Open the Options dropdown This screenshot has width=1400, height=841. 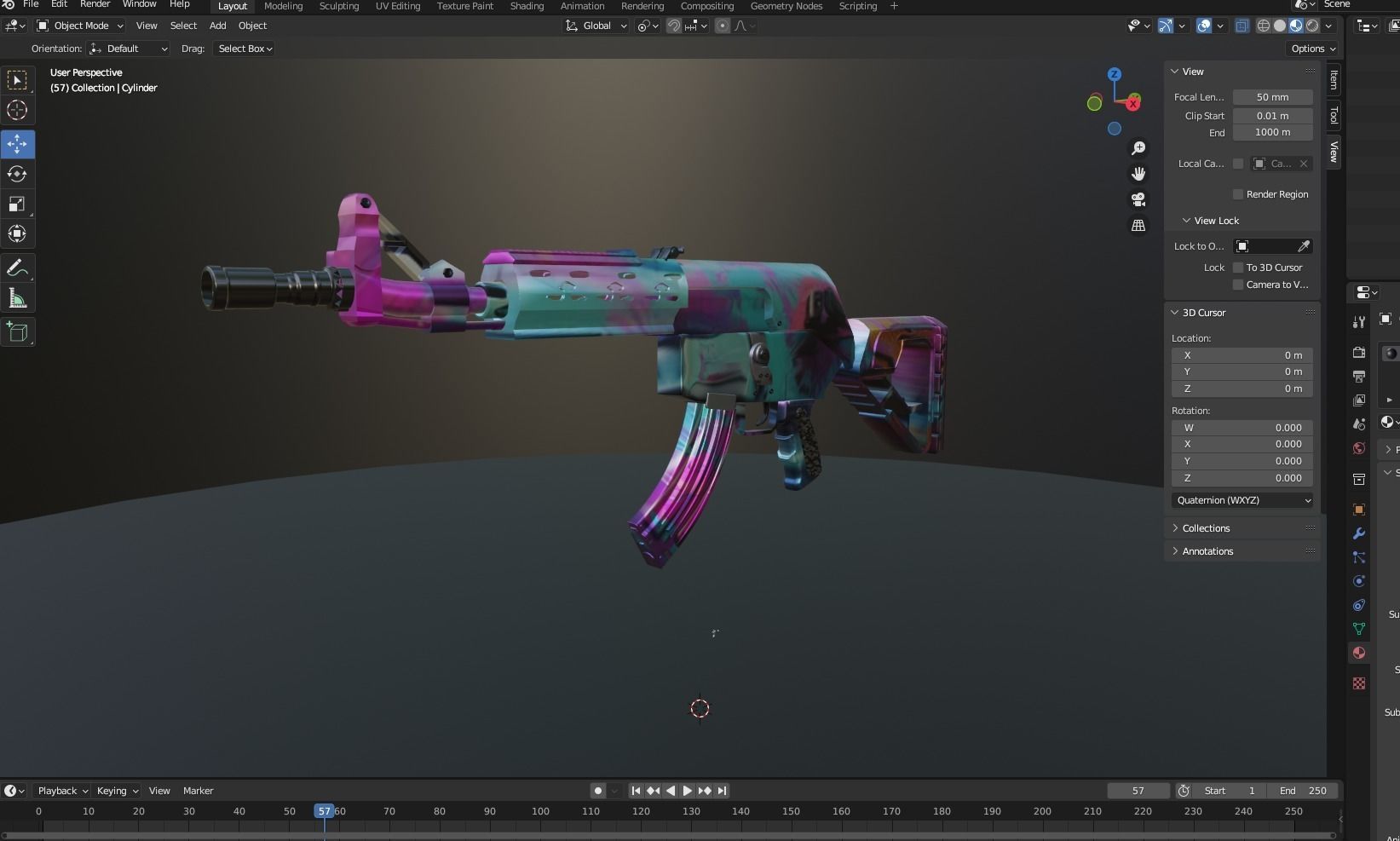[x=1312, y=49]
